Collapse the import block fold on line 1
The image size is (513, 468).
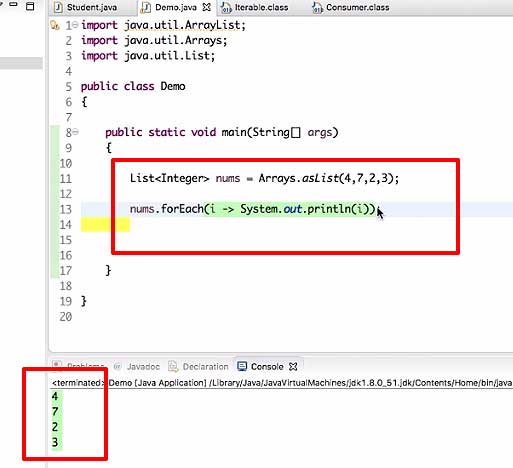[76, 24]
